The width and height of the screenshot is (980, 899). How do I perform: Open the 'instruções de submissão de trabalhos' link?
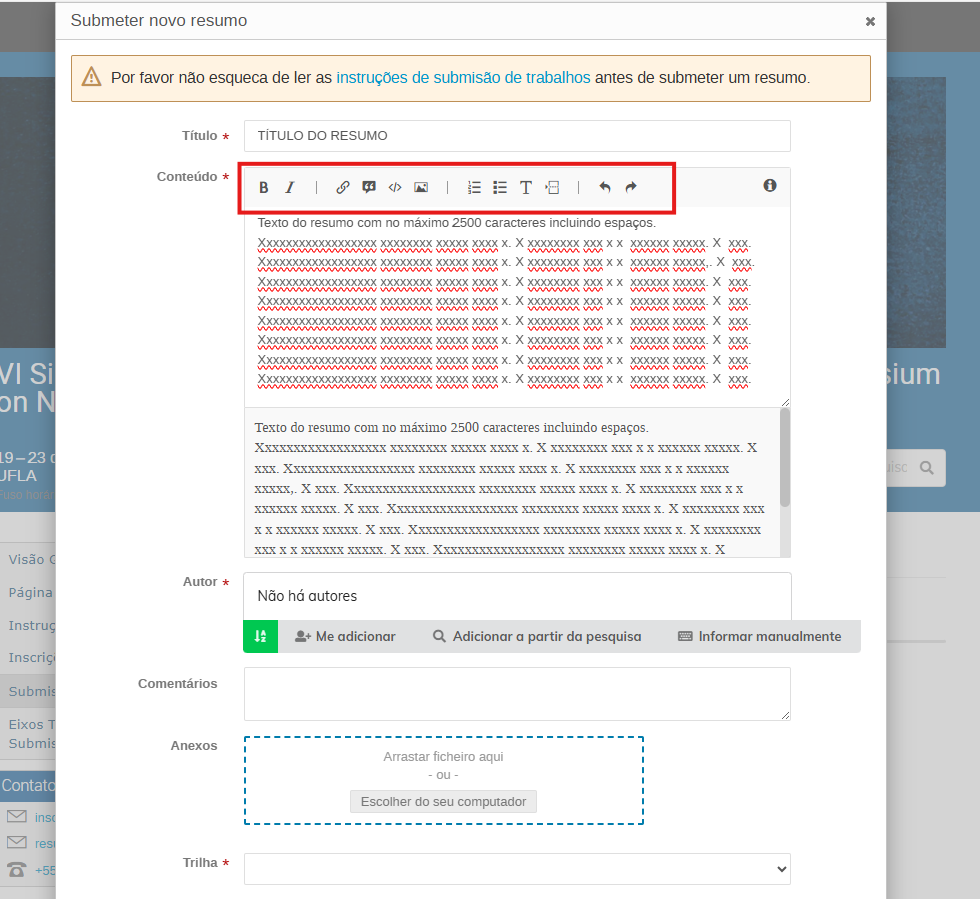[x=463, y=77]
